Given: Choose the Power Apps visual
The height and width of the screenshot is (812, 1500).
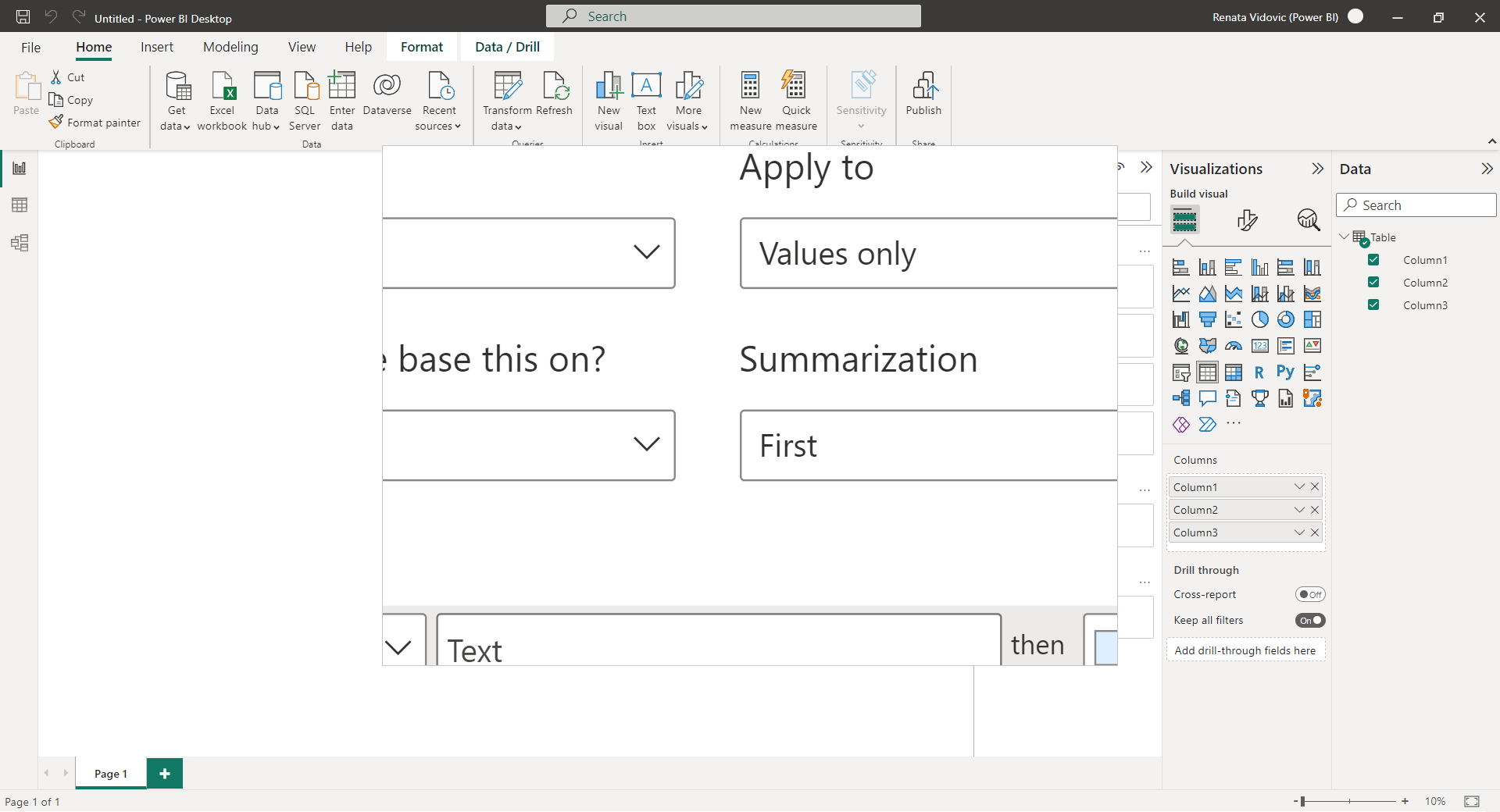Looking at the screenshot, I should click(x=1181, y=425).
